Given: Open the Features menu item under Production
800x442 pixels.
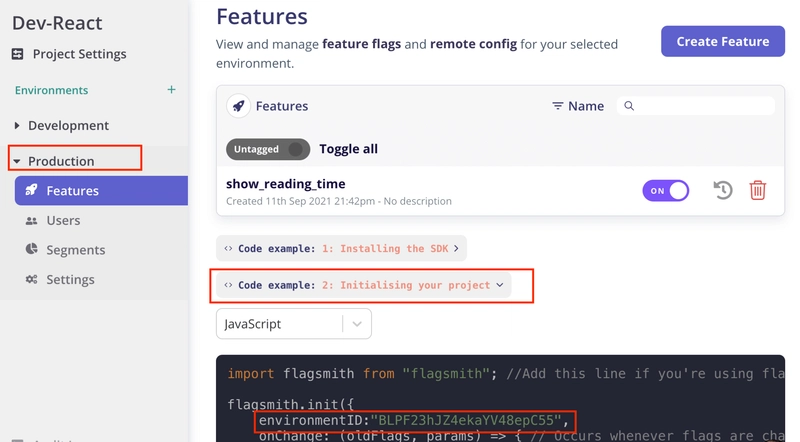Looking at the screenshot, I should 101,191.
